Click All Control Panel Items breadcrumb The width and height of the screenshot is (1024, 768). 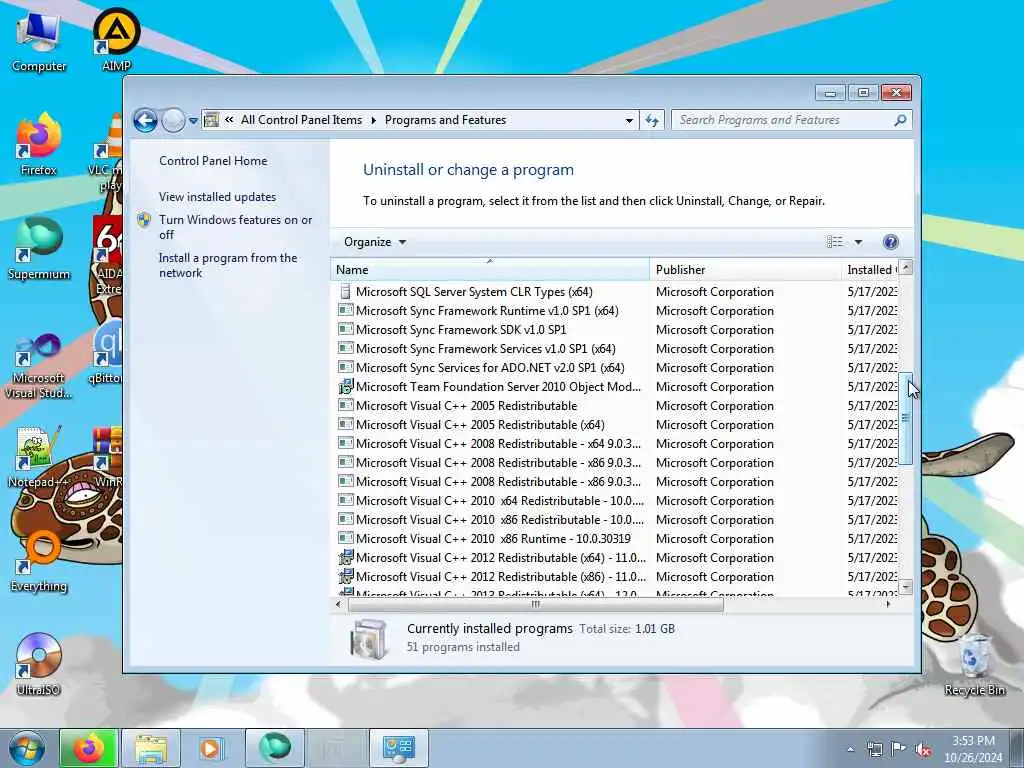[301, 120]
